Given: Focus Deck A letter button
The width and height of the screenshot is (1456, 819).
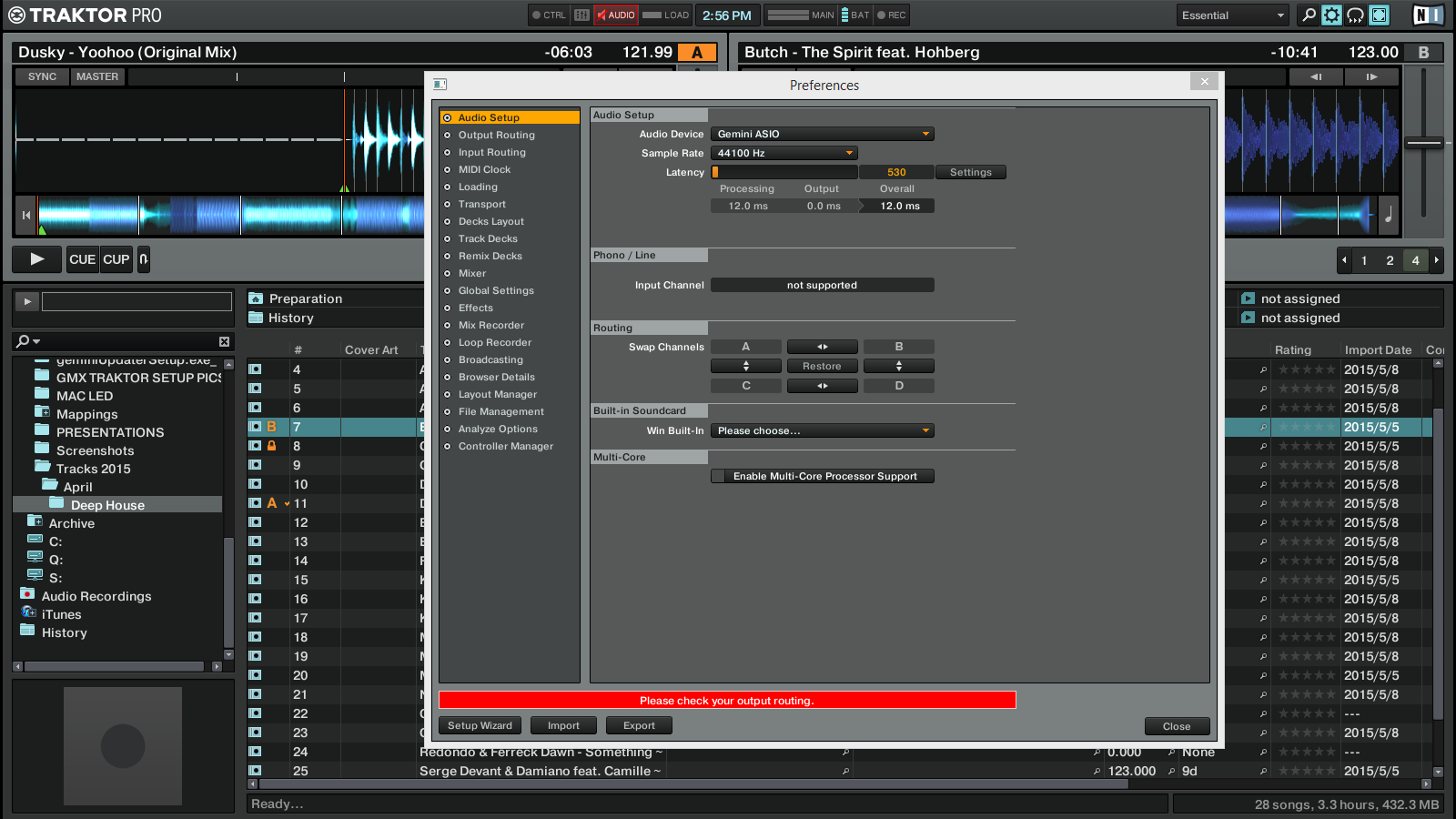Looking at the screenshot, I should (x=698, y=53).
